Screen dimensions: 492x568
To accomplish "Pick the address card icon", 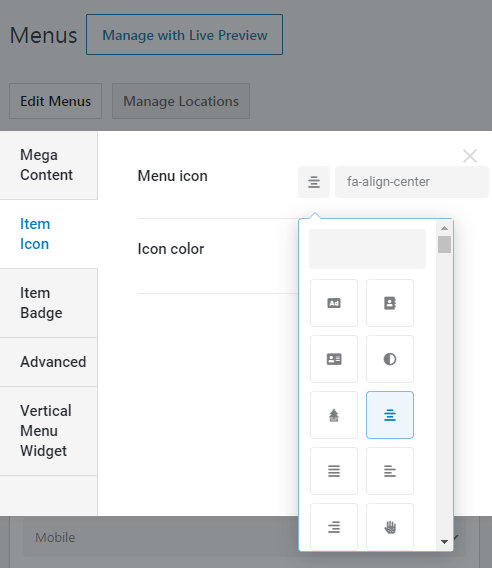I will tap(334, 359).
